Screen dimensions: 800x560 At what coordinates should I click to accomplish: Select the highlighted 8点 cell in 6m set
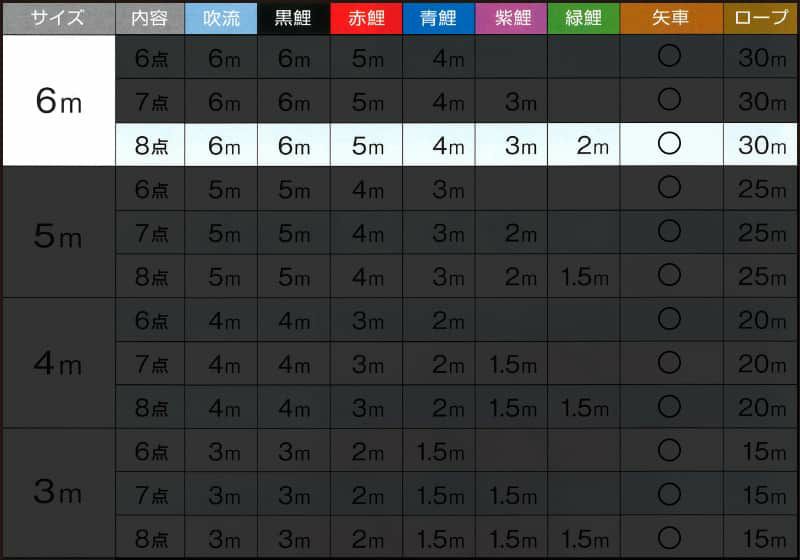tap(150, 146)
